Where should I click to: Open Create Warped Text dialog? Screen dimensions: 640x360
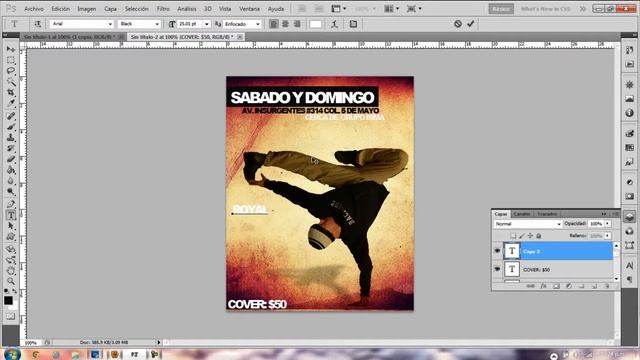[335, 24]
